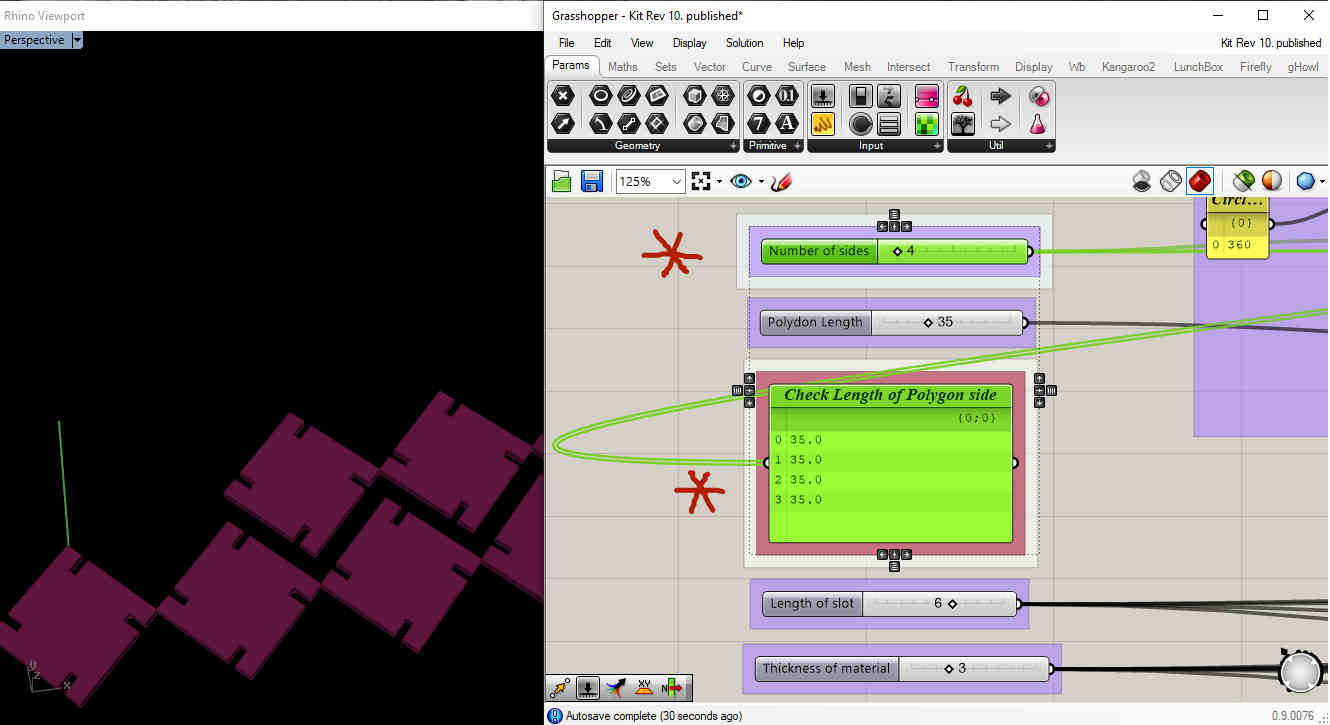The width and height of the screenshot is (1330, 725).
Task: Select the Vector parameter arrow icon
Action: pyautogui.click(x=563, y=123)
